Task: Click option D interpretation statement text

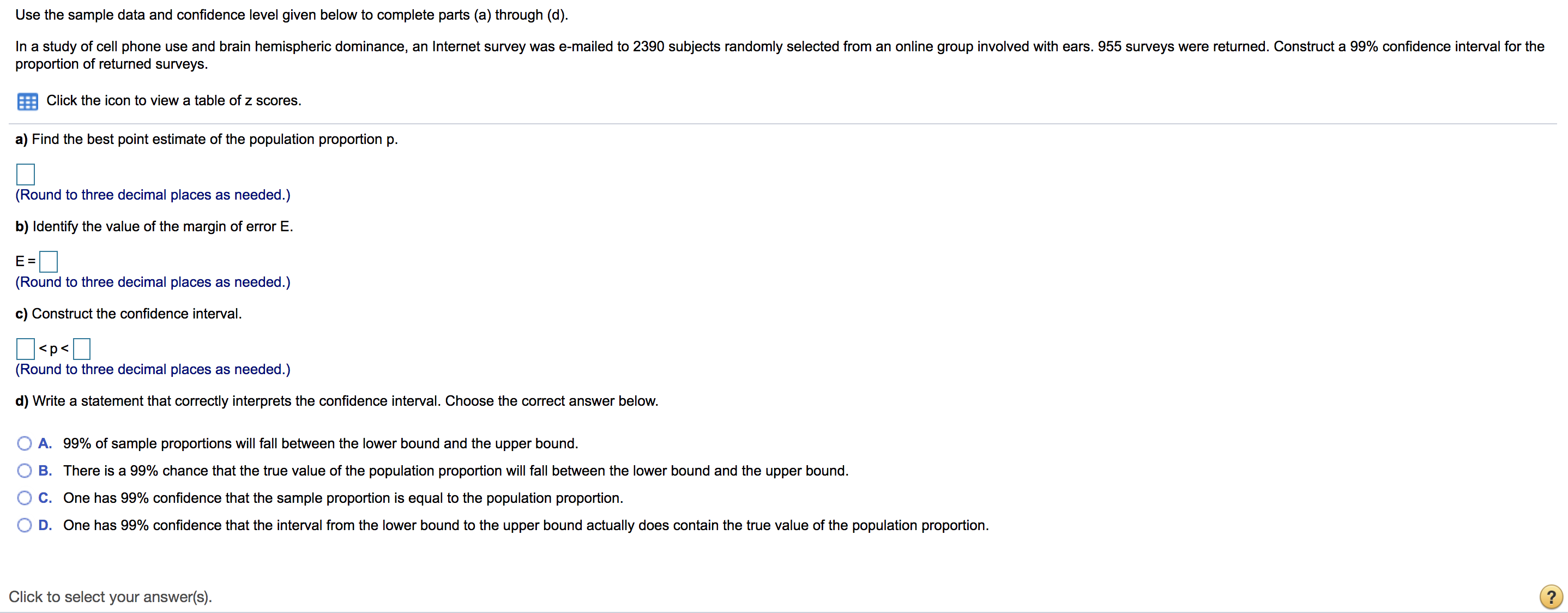Action: pyautogui.click(x=523, y=525)
